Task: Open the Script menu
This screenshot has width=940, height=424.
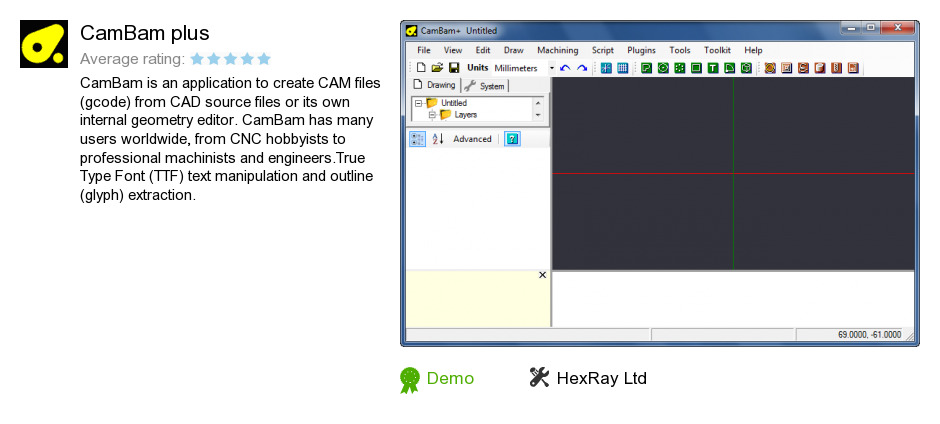Action: tap(602, 50)
